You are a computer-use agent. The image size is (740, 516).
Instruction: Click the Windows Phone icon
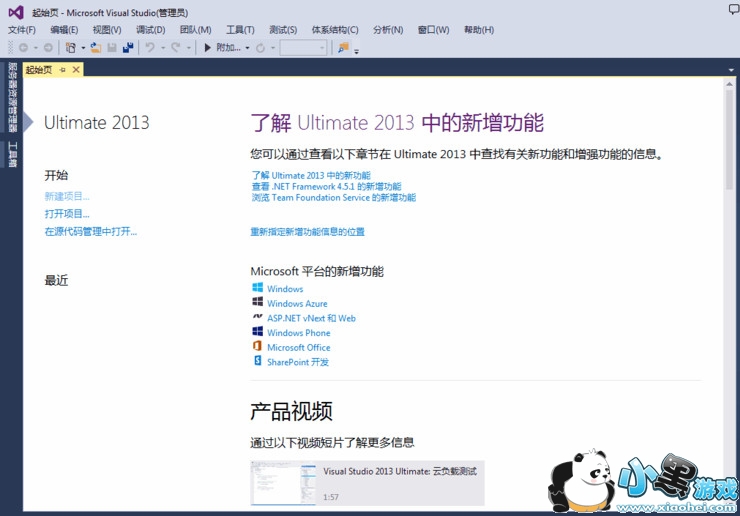click(258, 331)
